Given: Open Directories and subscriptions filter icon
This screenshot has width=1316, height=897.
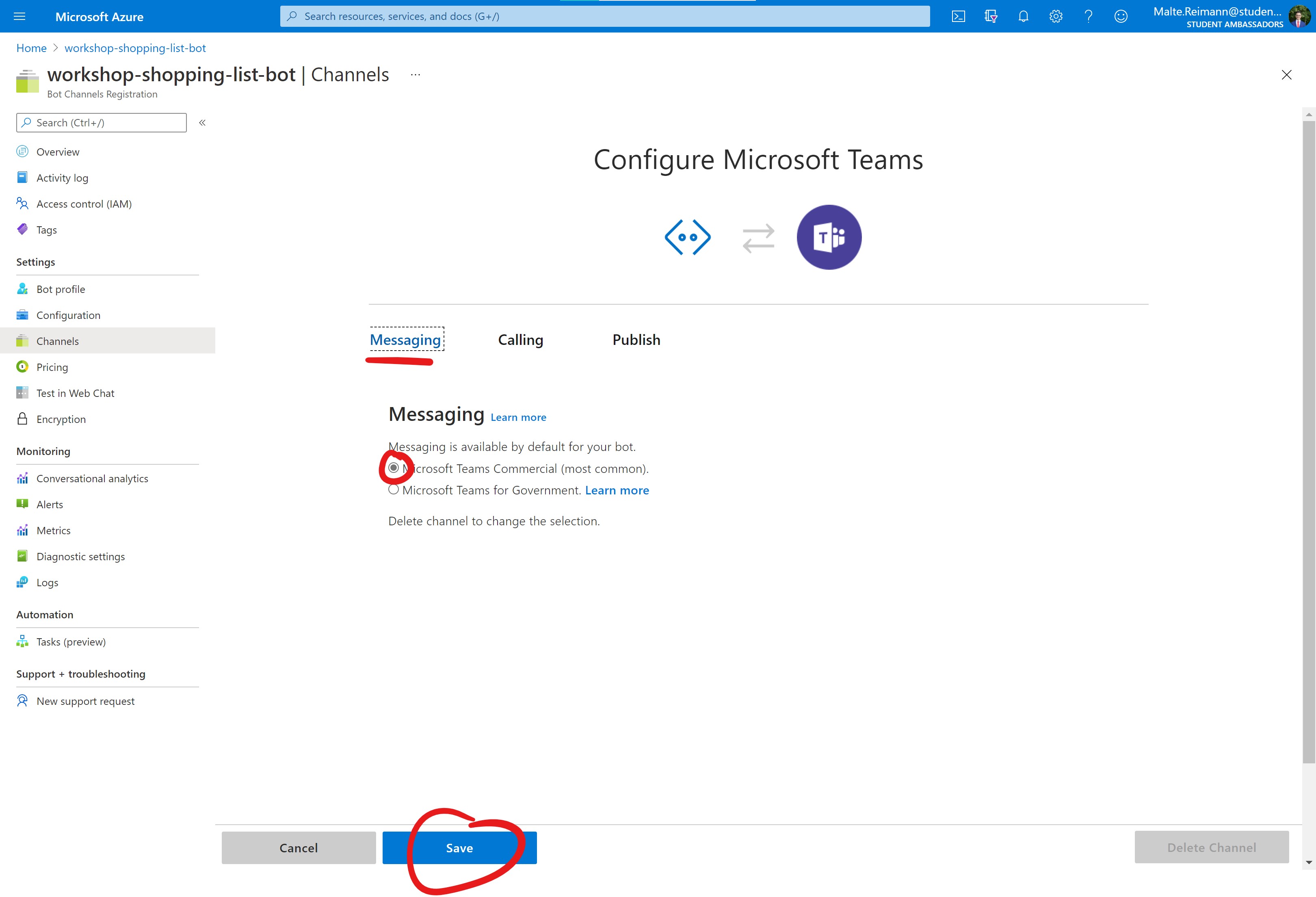Looking at the screenshot, I should click(x=990, y=16).
